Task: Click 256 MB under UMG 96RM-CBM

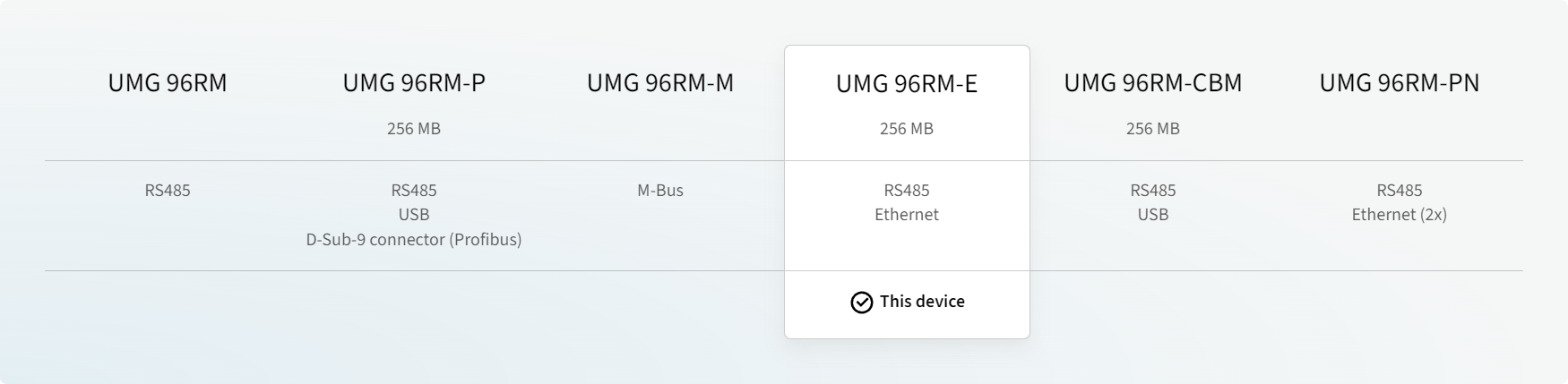Action: point(1153,129)
